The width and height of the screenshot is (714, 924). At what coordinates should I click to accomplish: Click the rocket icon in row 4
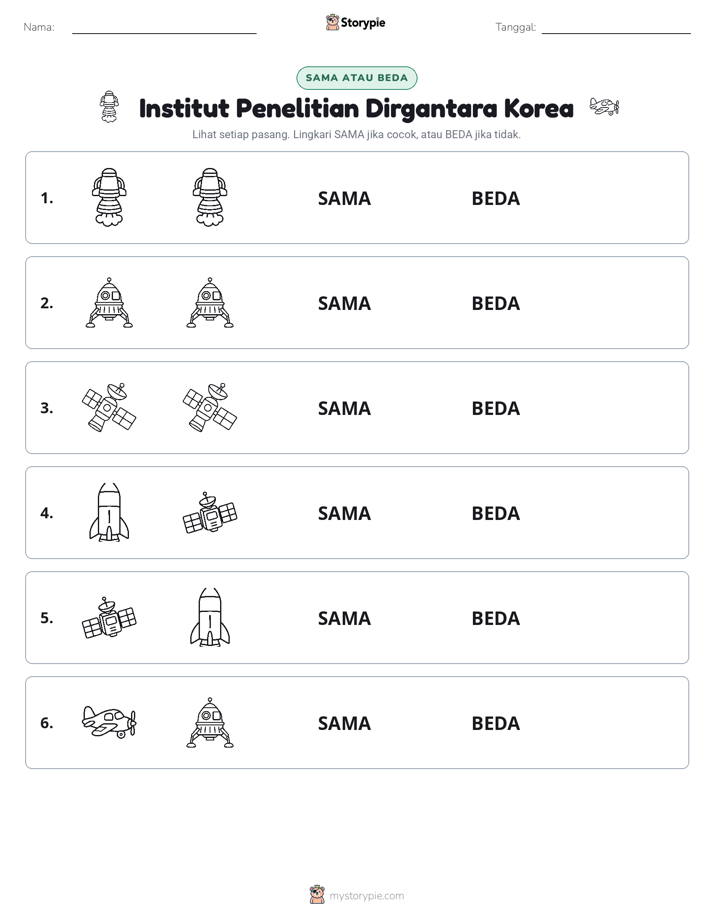pyautogui.click(x=109, y=512)
